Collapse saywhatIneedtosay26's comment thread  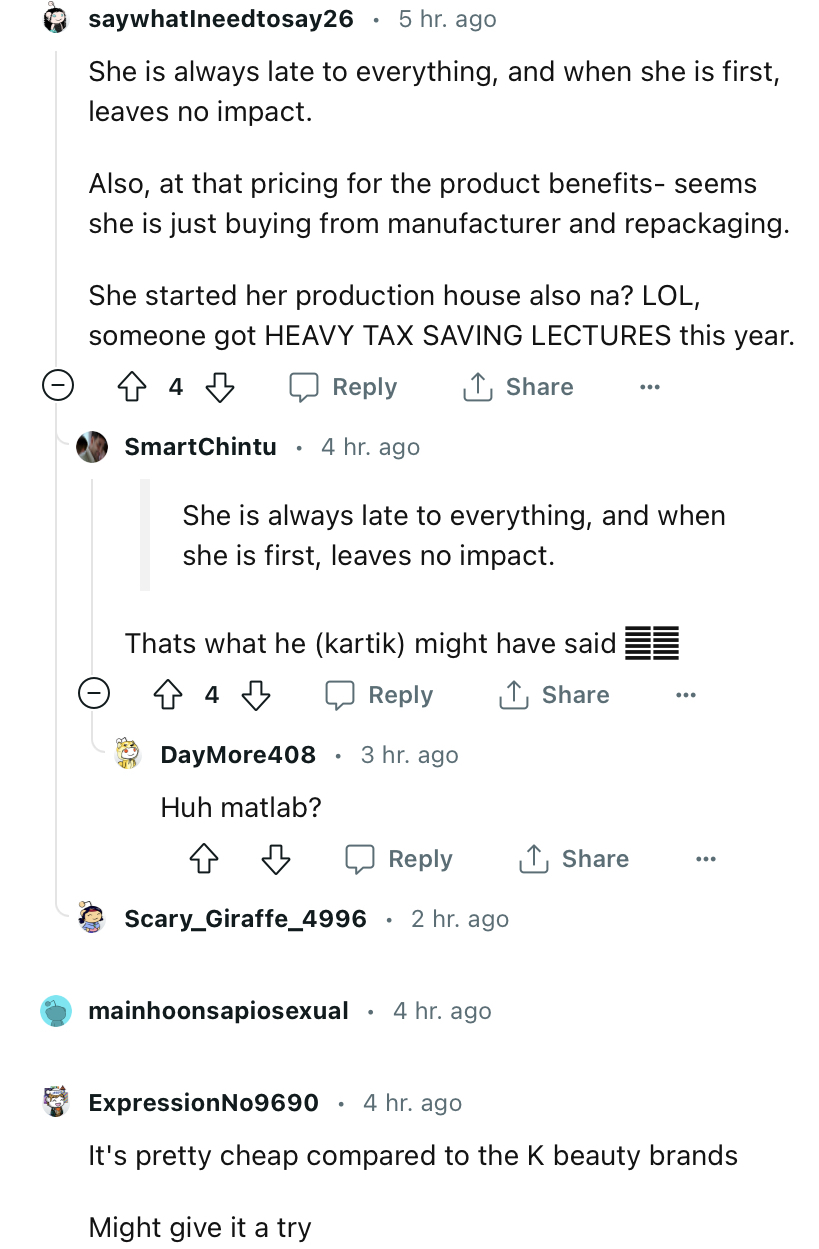tap(57, 387)
